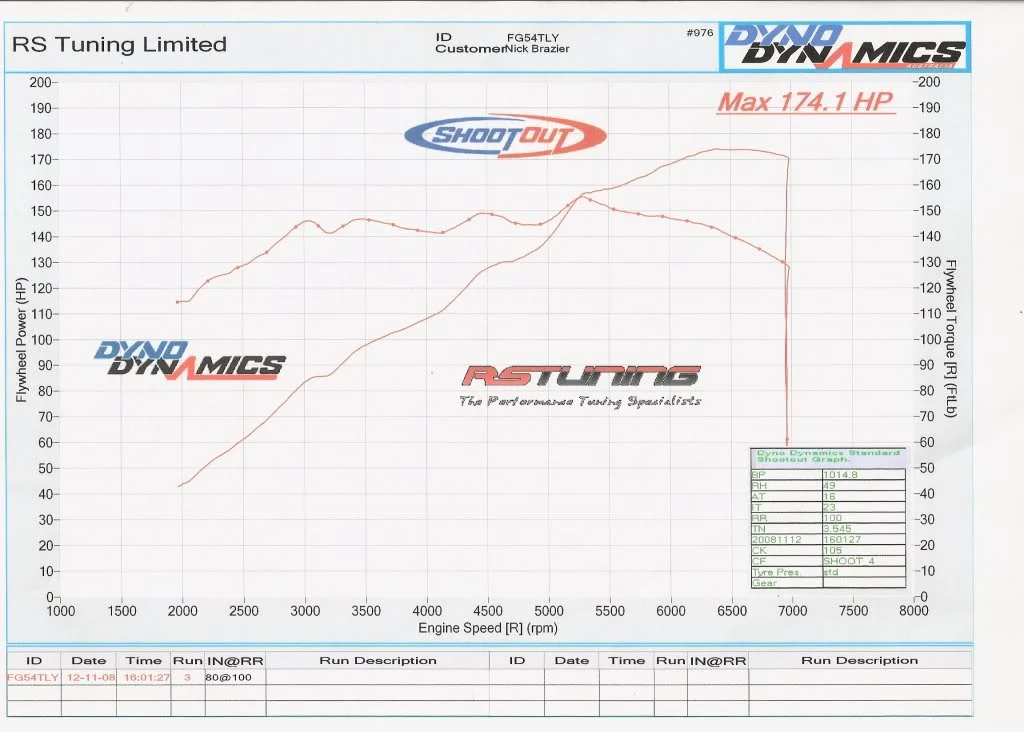This screenshot has height=732, width=1024.
Task: Click the left 'Run Description' column header
Action: pos(377,660)
